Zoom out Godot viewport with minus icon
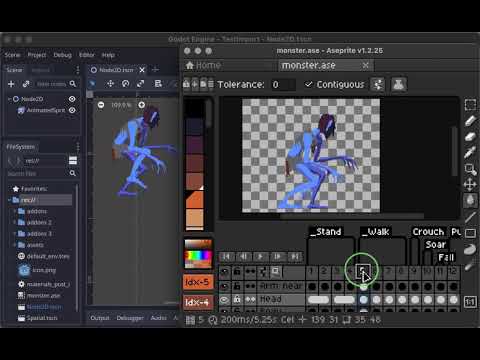 tap(101, 105)
